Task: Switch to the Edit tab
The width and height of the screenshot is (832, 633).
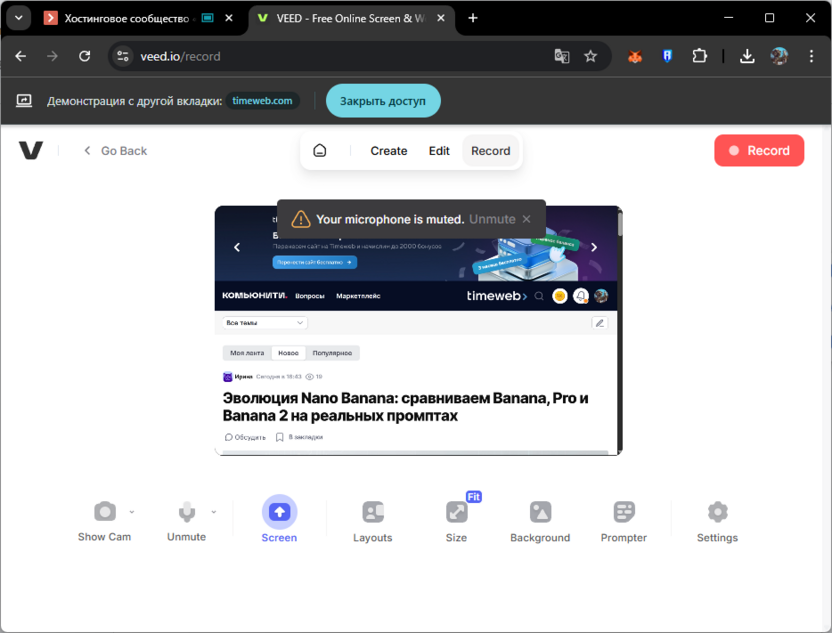Action: coord(438,150)
